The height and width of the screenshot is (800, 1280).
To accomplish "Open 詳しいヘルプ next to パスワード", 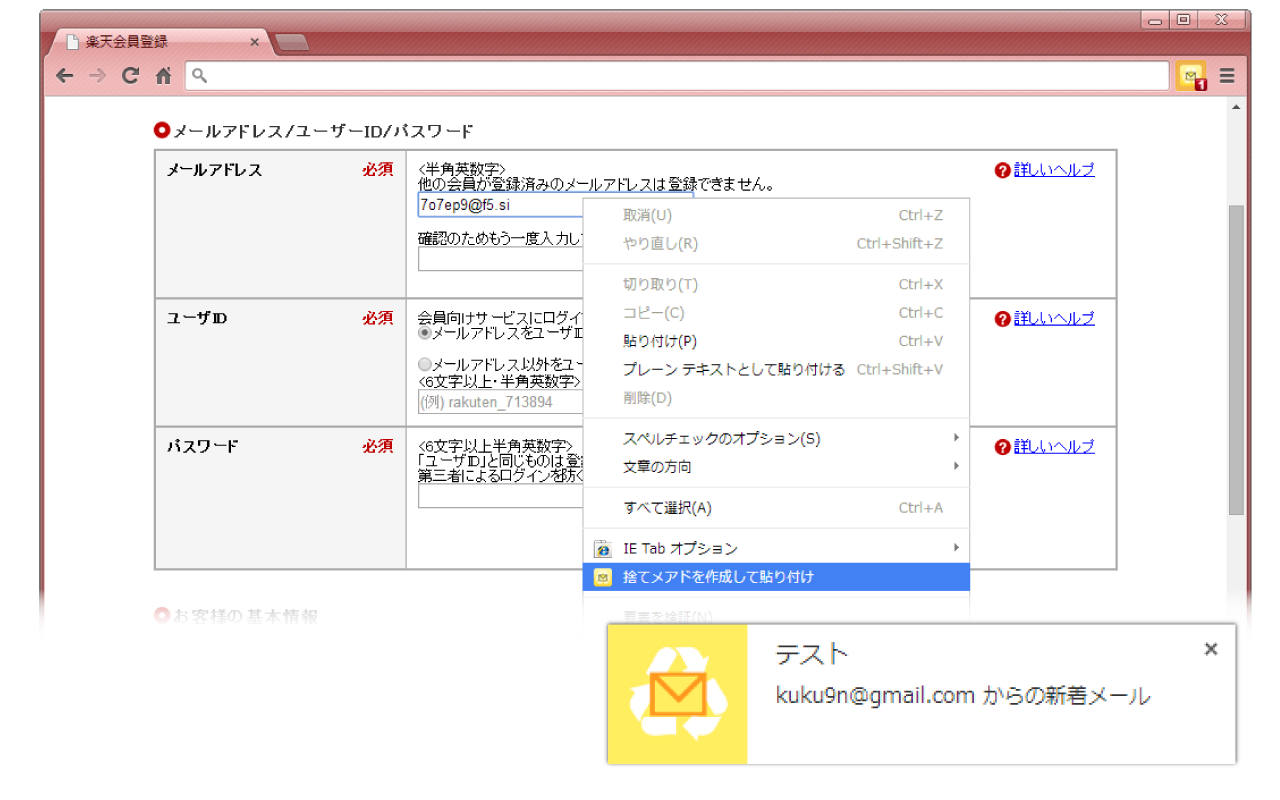I will coord(1053,446).
